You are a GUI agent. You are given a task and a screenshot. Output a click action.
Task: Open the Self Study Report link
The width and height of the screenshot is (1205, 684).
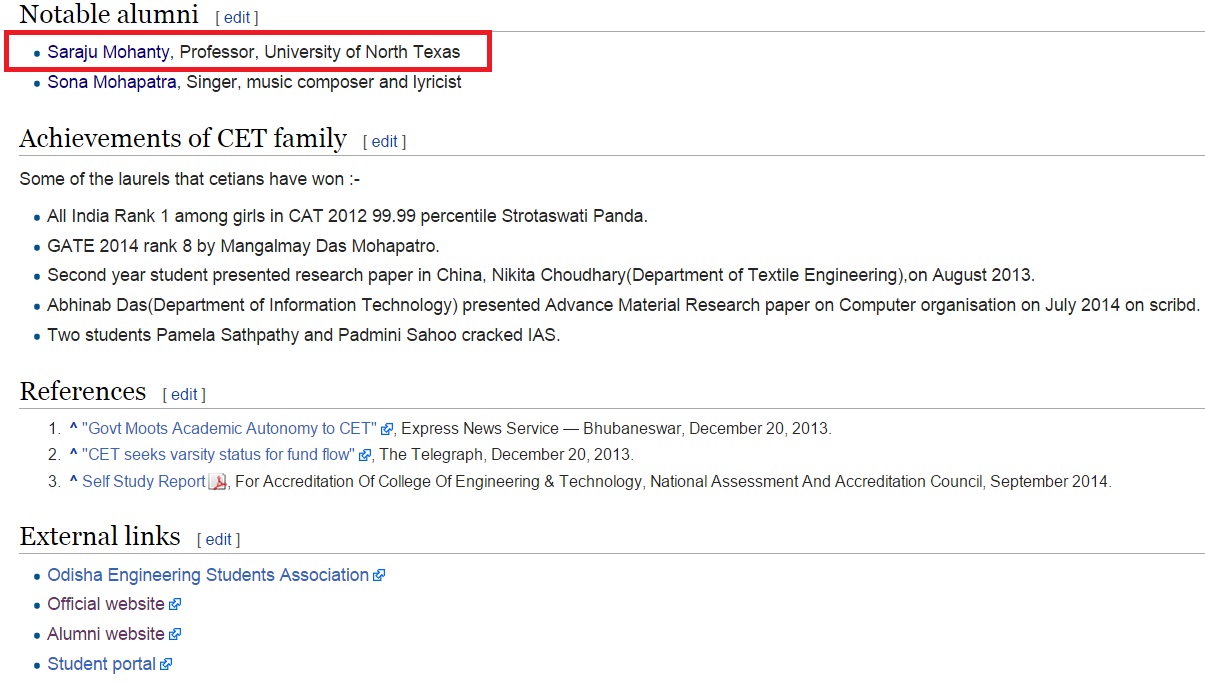tap(144, 481)
